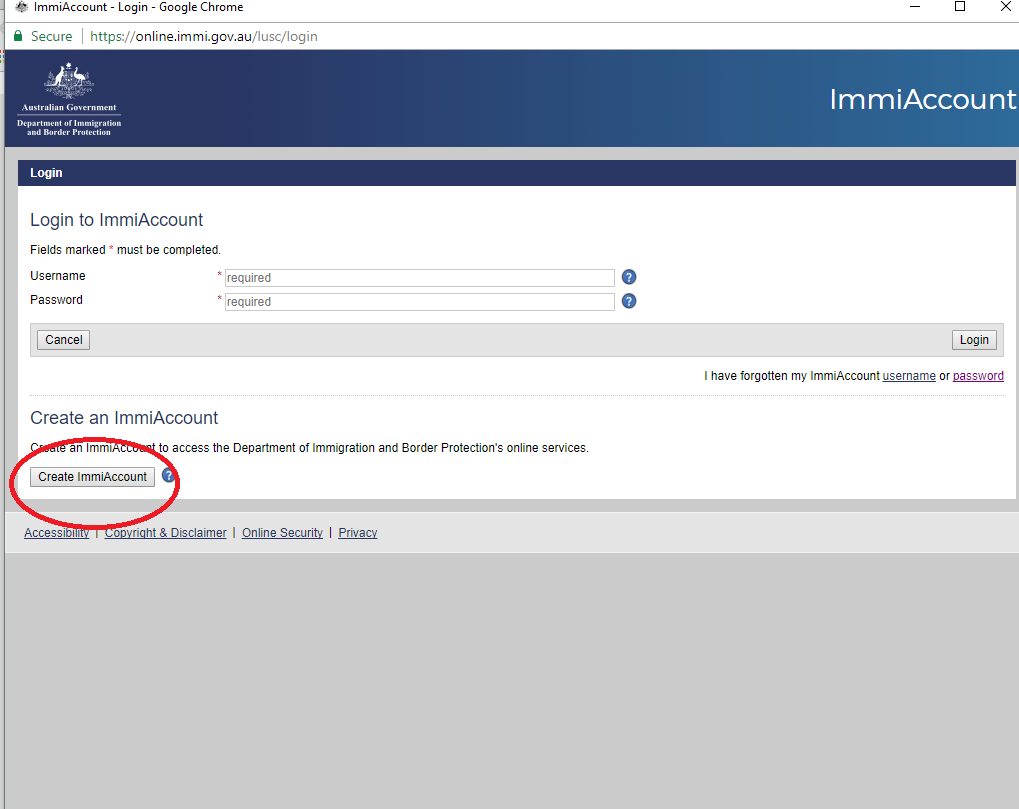
Task: Click the 'Create an ImmiAccount' heading
Action: click(x=124, y=418)
